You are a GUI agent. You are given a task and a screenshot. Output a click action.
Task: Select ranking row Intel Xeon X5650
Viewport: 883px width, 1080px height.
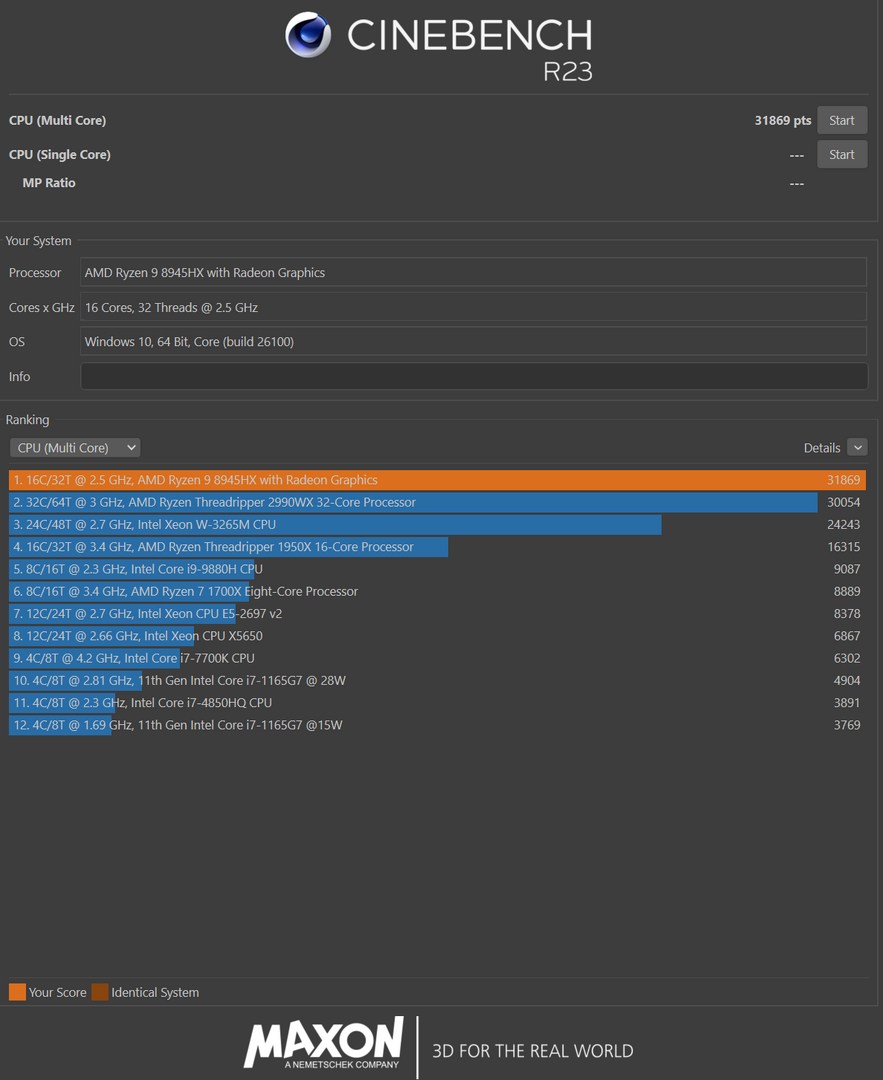(x=437, y=636)
